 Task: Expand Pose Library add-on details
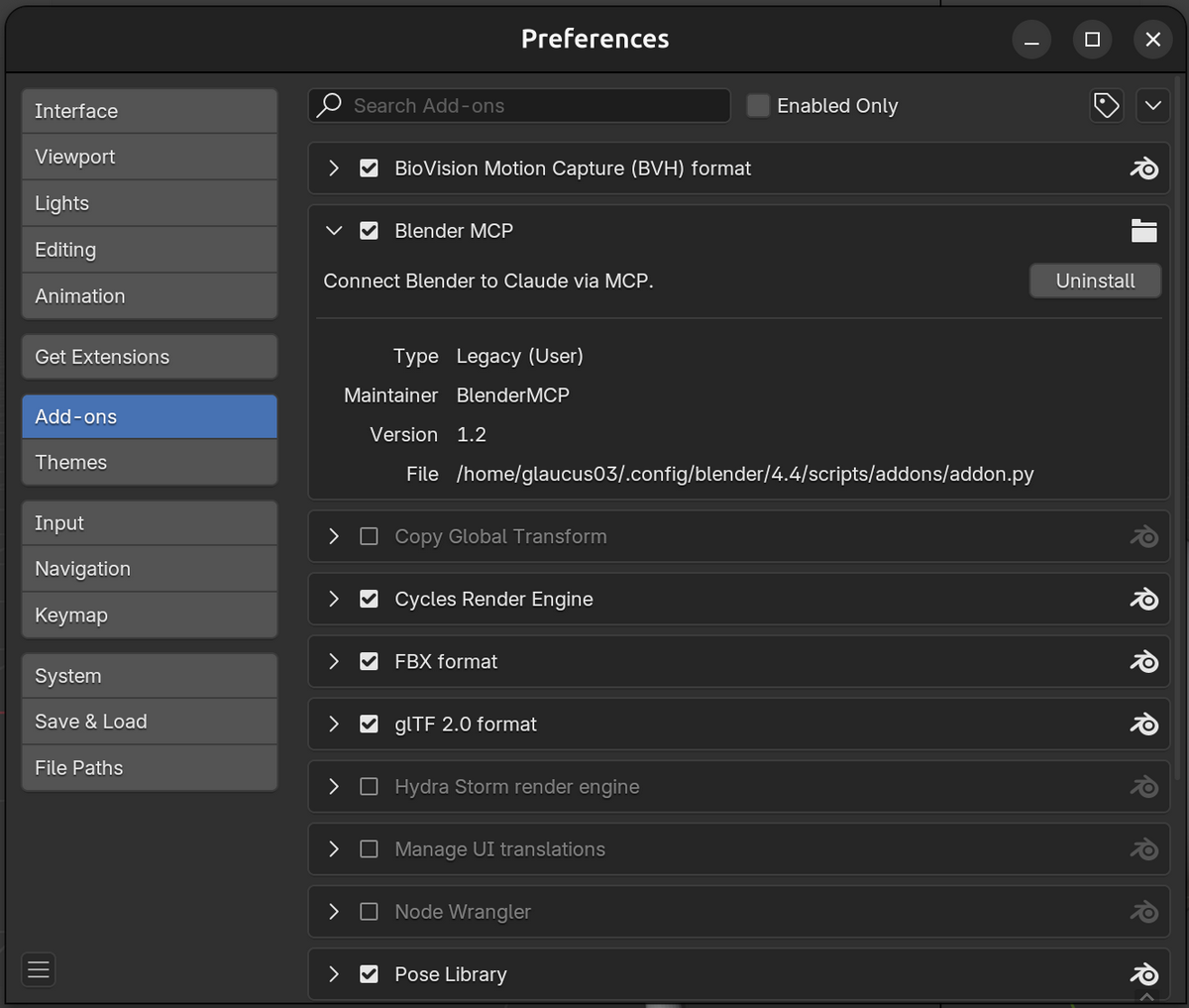[x=334, y=973]
